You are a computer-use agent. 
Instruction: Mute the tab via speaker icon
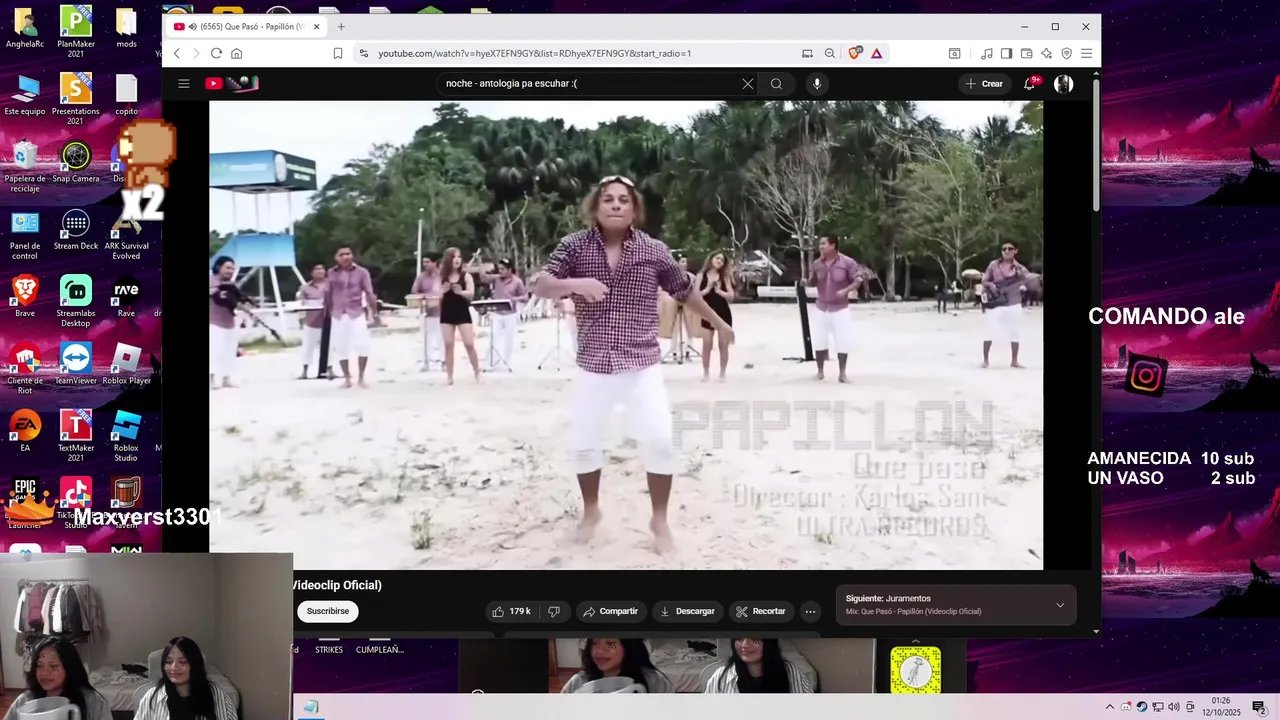tap(192, 27)
